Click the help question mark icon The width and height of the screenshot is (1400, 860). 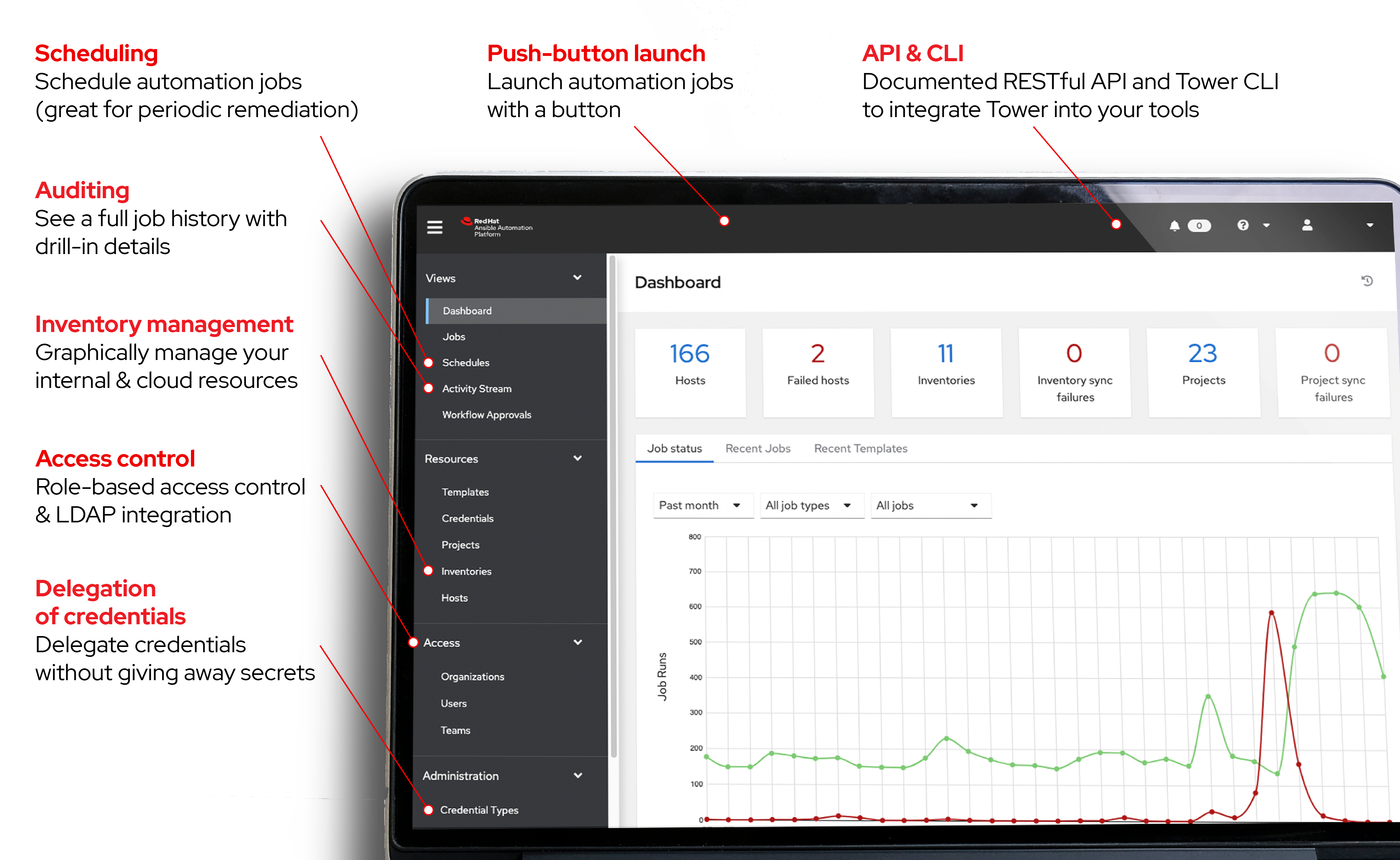tap(1243, 225)
